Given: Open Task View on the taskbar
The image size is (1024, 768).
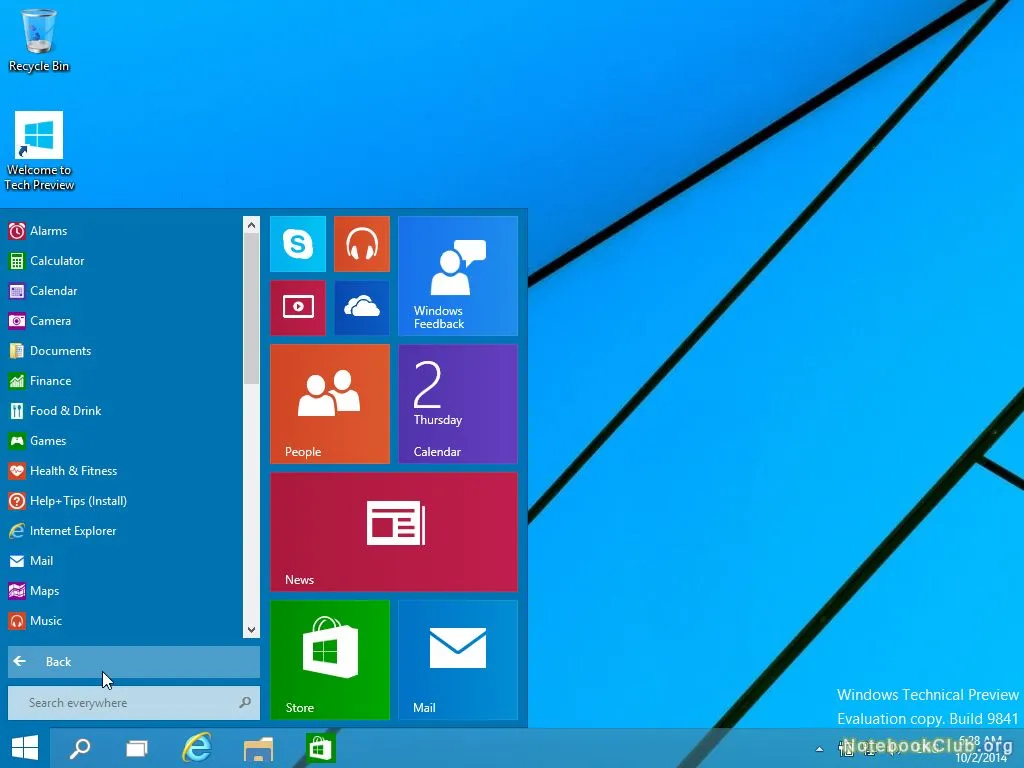Looking at the screenshot, I should click(x=136, y=748).
